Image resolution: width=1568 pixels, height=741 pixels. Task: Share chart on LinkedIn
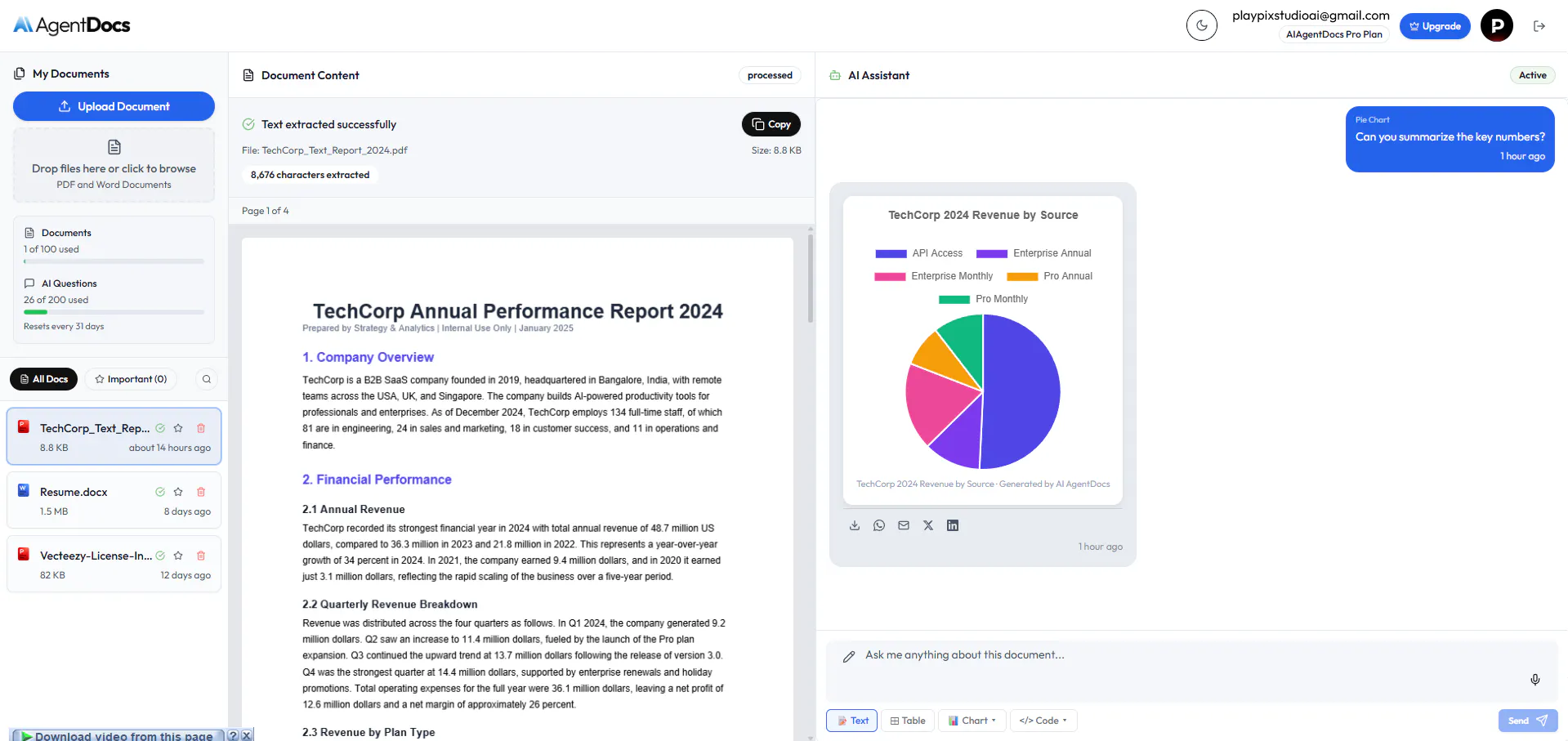(953, 525)
